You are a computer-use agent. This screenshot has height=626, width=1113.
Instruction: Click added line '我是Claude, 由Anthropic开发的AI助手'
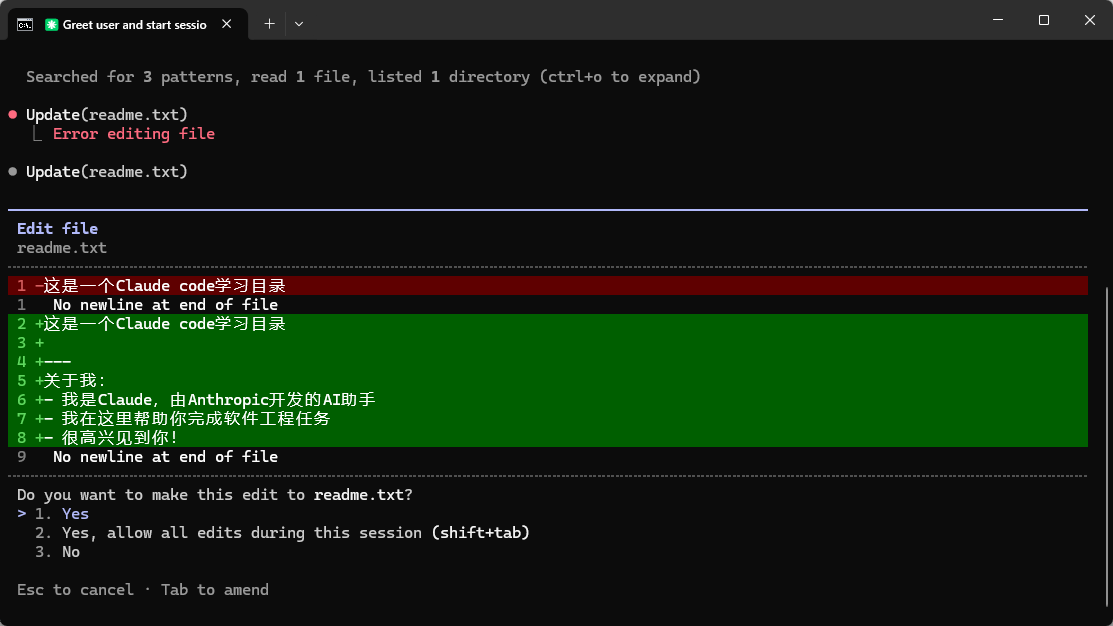[x=547, y=400]
